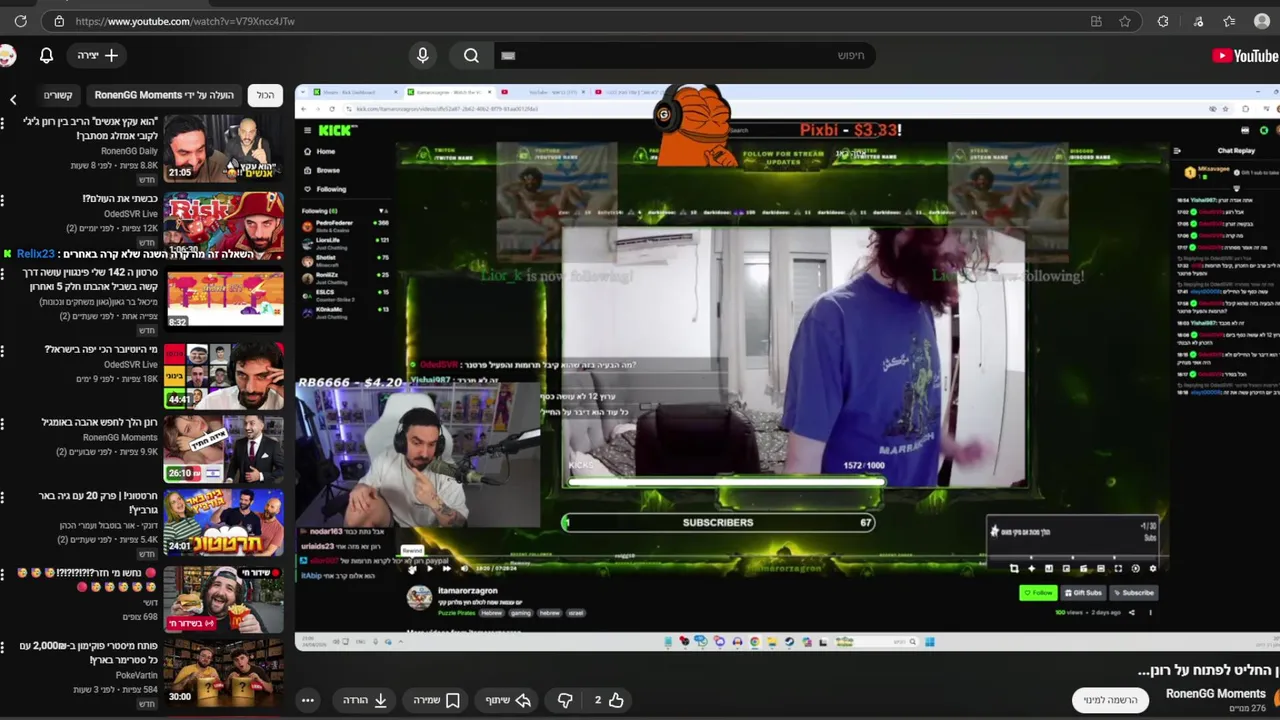Open the RonenGG Daily video thumbnail 21:05

(224, 147)
